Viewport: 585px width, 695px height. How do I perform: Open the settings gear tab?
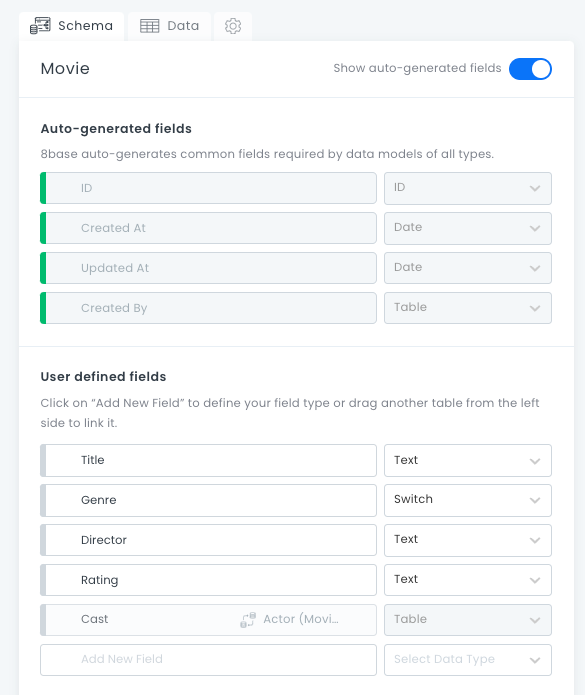click(x=233, y=26)
